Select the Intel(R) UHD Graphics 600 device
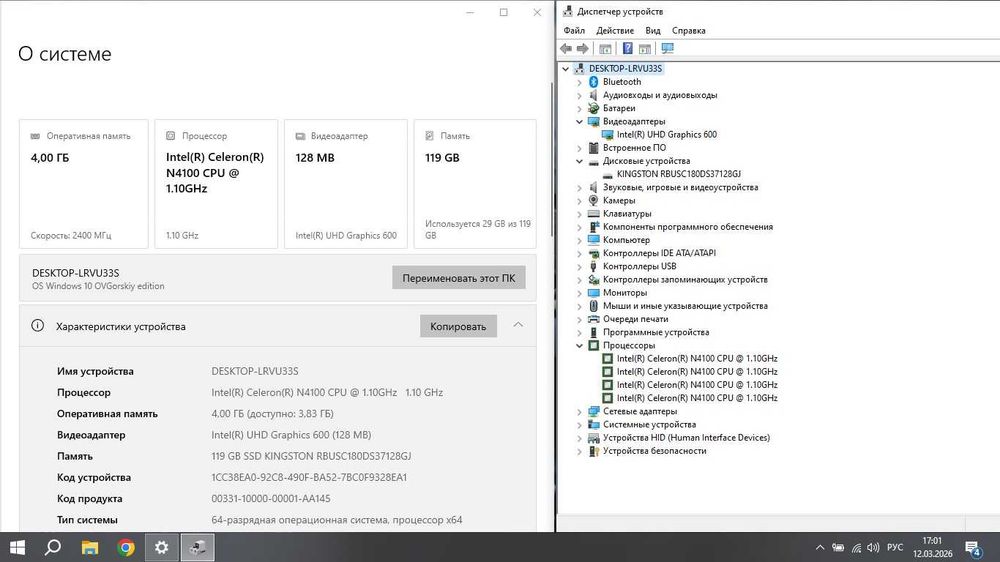The image size is (1000, 562). pos(666,135)
